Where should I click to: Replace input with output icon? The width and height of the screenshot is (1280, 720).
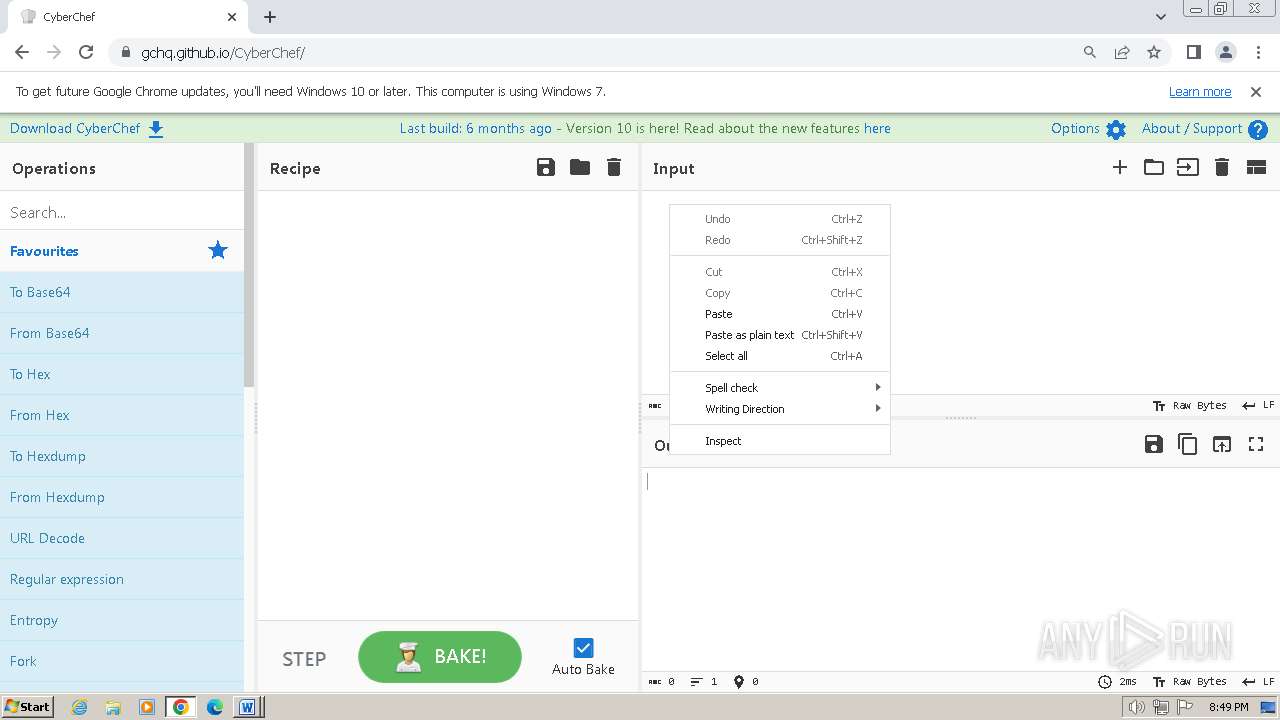[1222, 444]
